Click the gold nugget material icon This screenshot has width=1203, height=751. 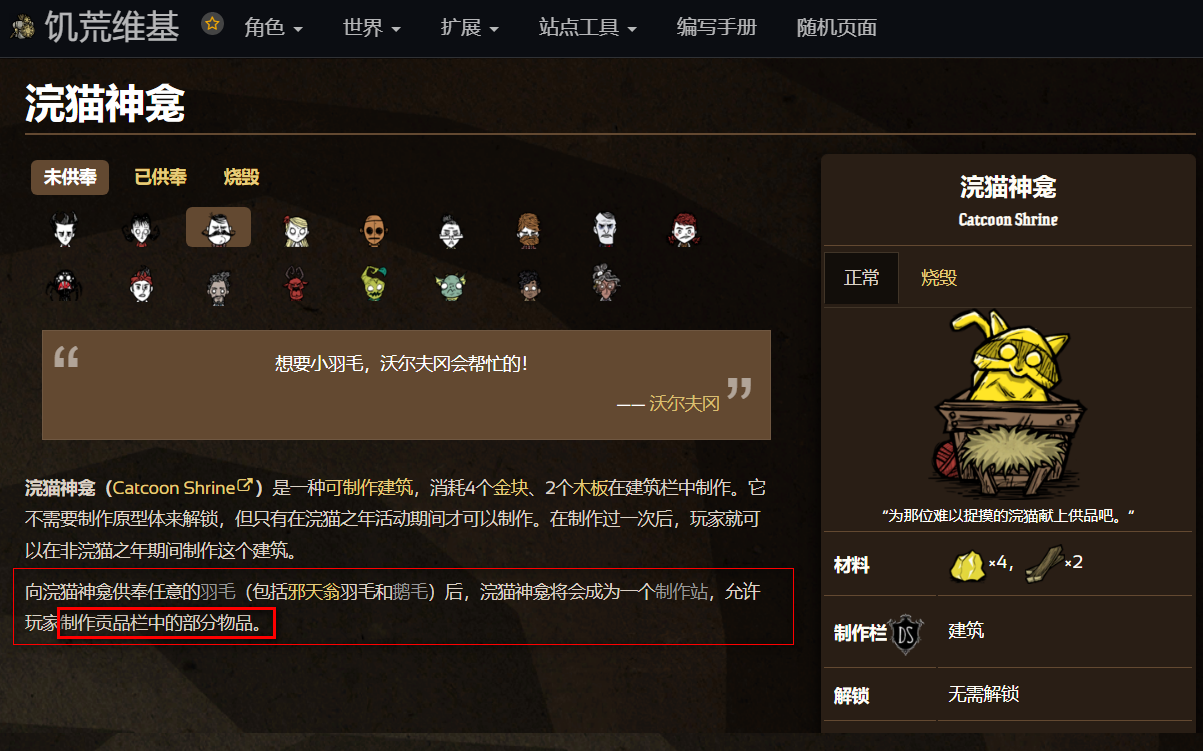click(x=967, y=565)
